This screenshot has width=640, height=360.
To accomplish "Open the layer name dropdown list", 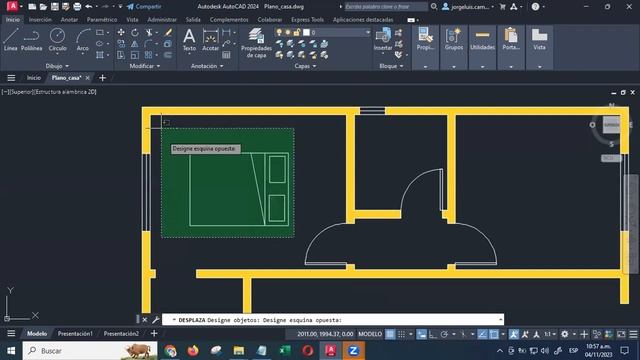I will pos(367,32).
